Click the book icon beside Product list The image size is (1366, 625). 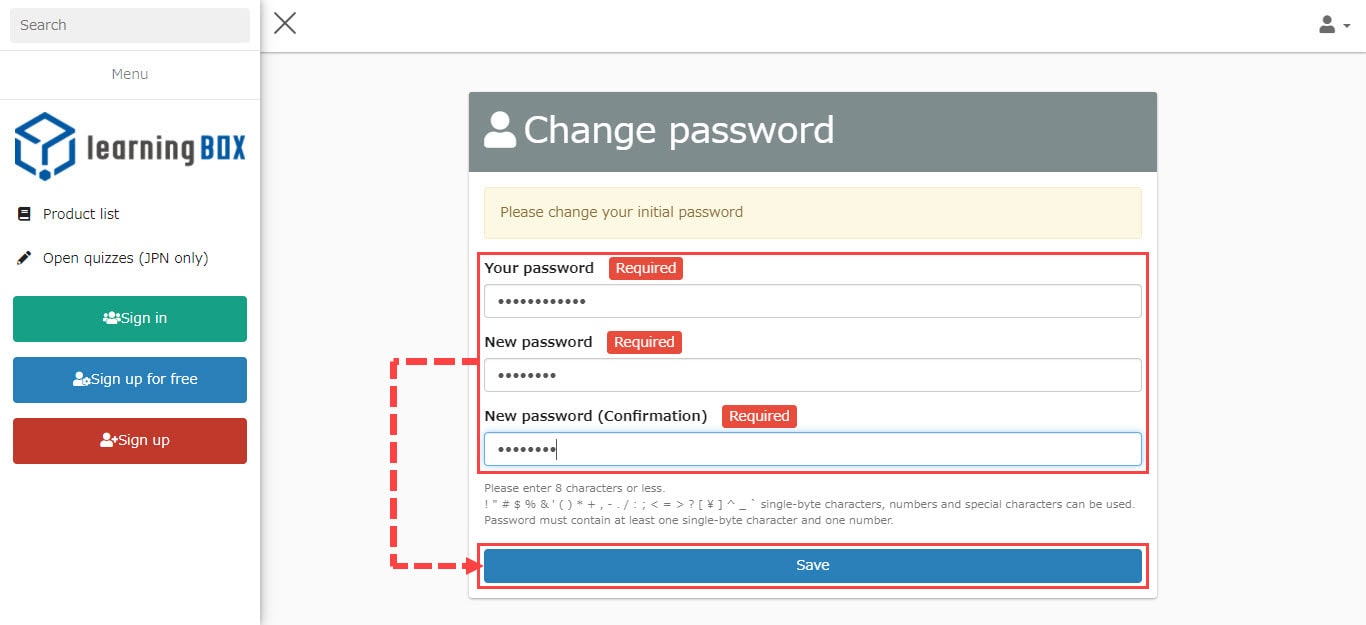[25, 214]
